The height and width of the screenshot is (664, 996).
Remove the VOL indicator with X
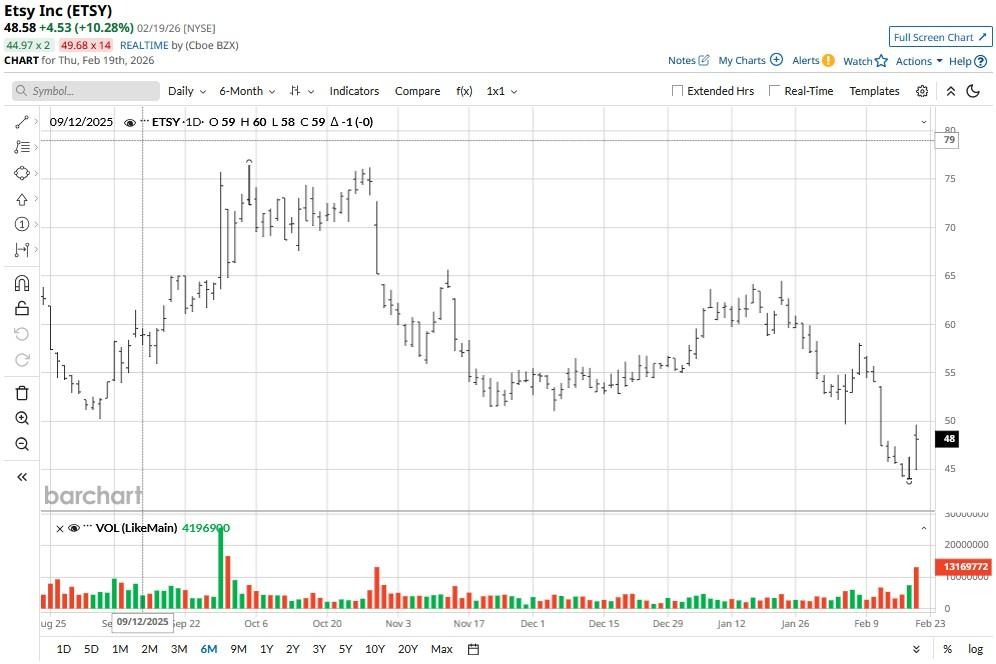(60, 529)
